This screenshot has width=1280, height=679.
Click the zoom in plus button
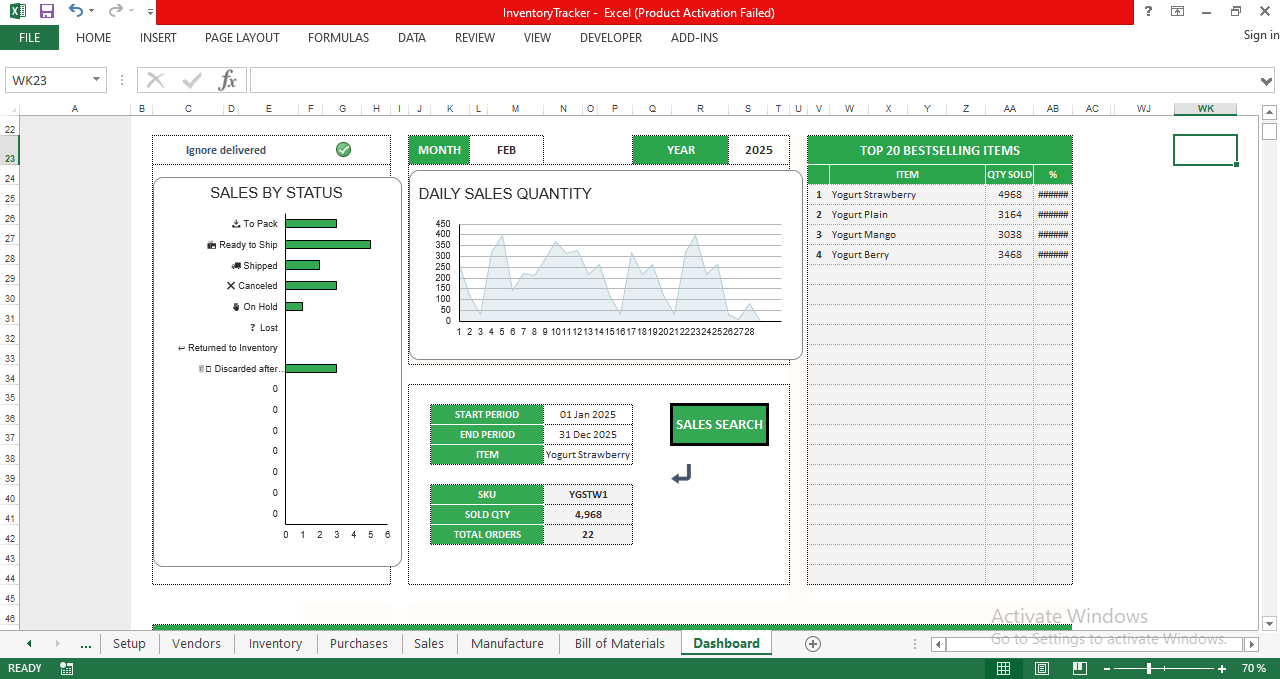(1222, 668)
